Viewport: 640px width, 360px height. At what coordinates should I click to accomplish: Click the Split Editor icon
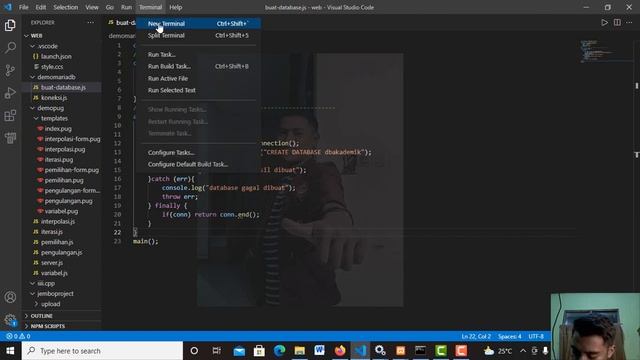pos(617,22)
